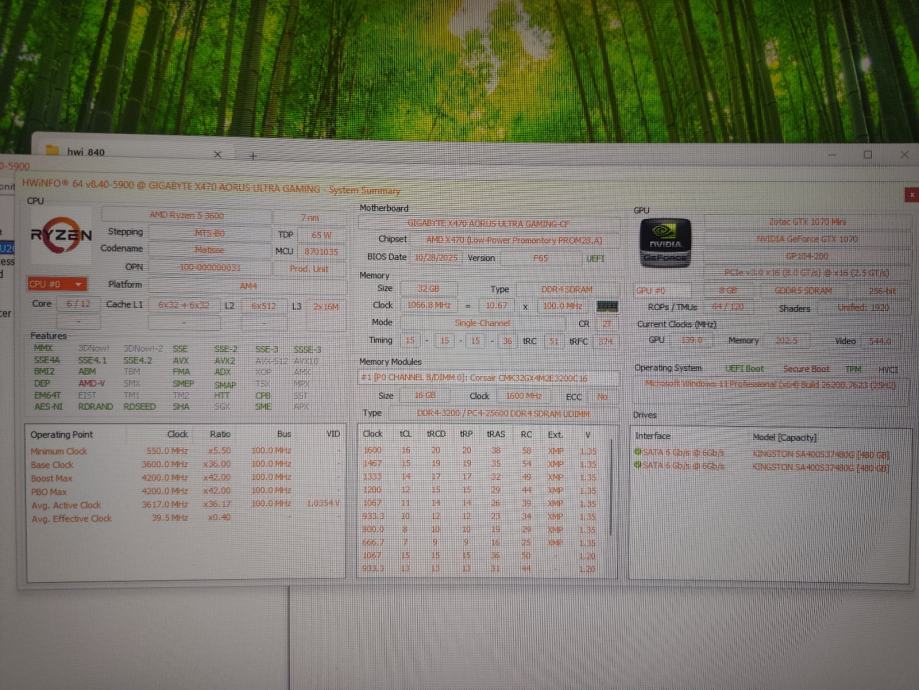Click the Single-Channel mode field
Screen dimensions: 919x690
tap(482, 323)
